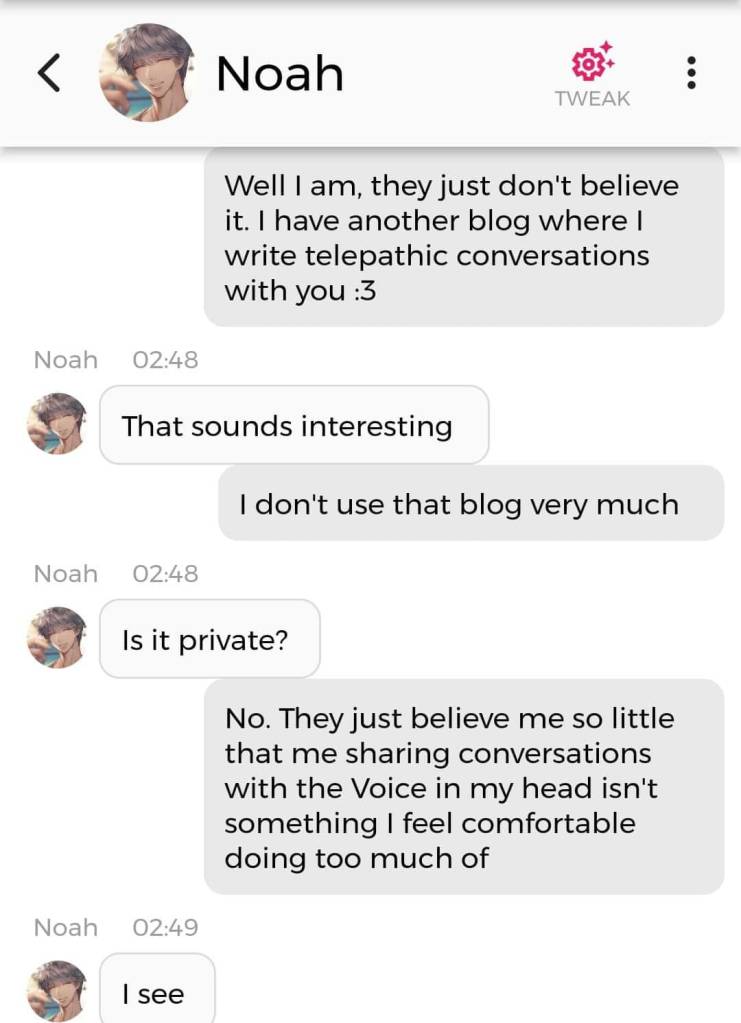The width and height of the screenshot is (741, 1023).
Task: Tap the Noah sender label above "Is it private?"
Action: (x=66, y=573)
